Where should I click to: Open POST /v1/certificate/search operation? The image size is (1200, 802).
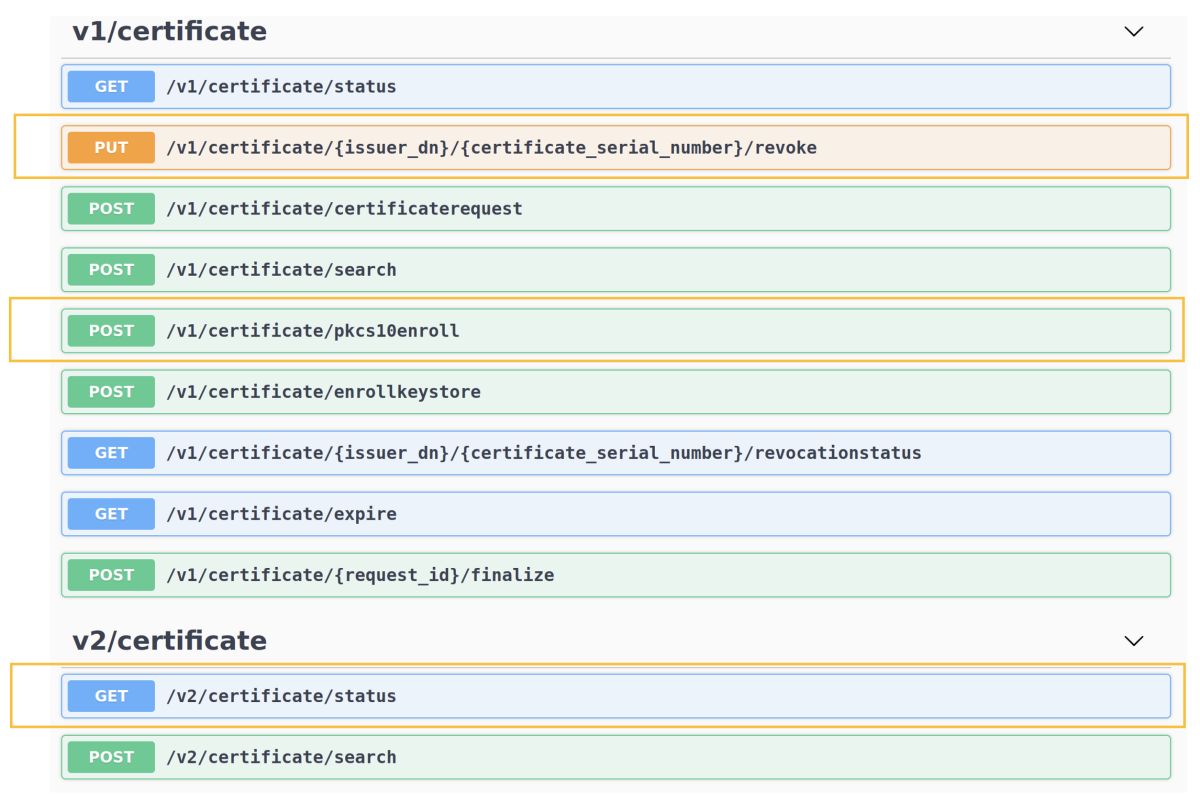tap(281, 270)
